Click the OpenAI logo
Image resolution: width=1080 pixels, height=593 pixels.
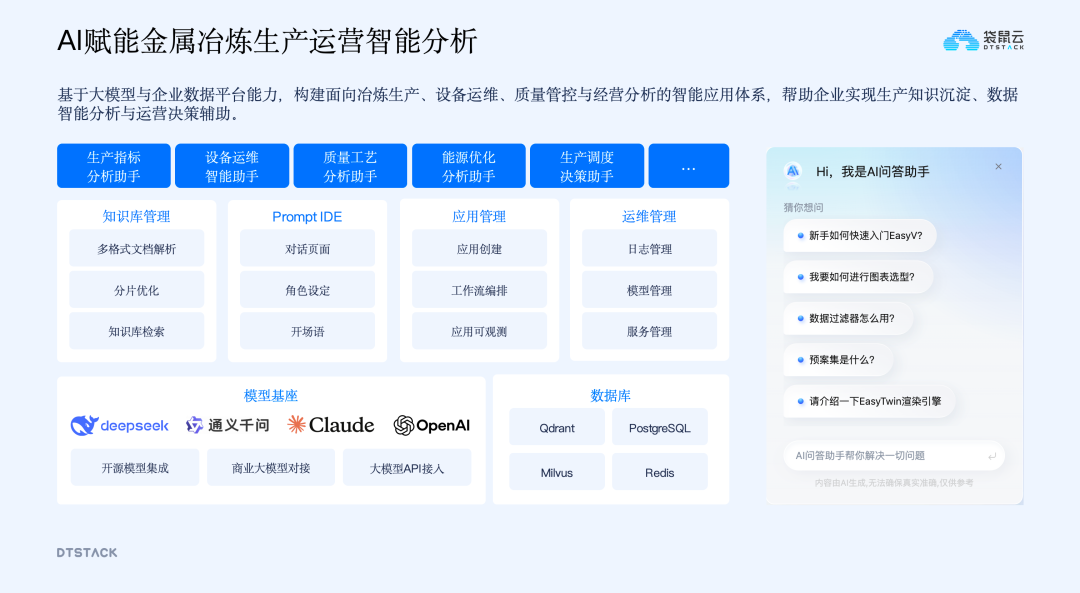[404, 426]
